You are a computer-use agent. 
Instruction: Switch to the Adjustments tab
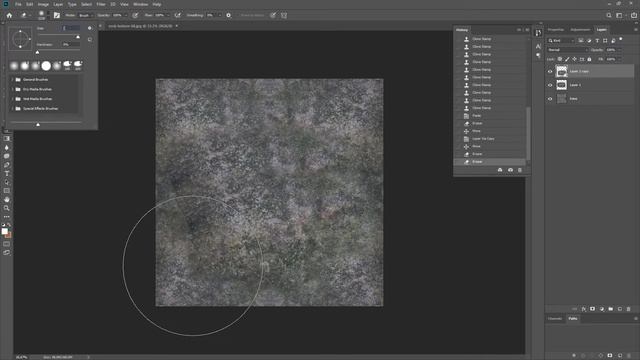click(x=580, y=29)
